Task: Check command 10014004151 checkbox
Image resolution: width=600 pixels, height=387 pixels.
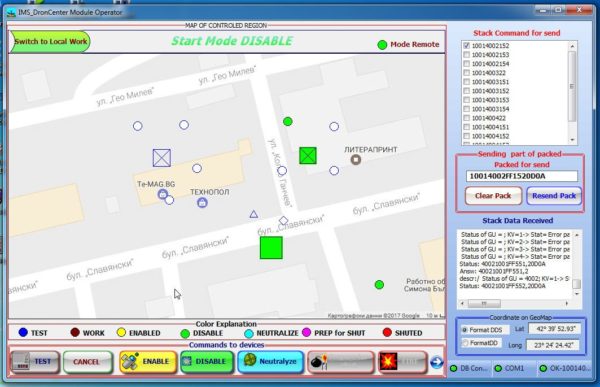Action: pyautogui.click(x=466, y=127)
